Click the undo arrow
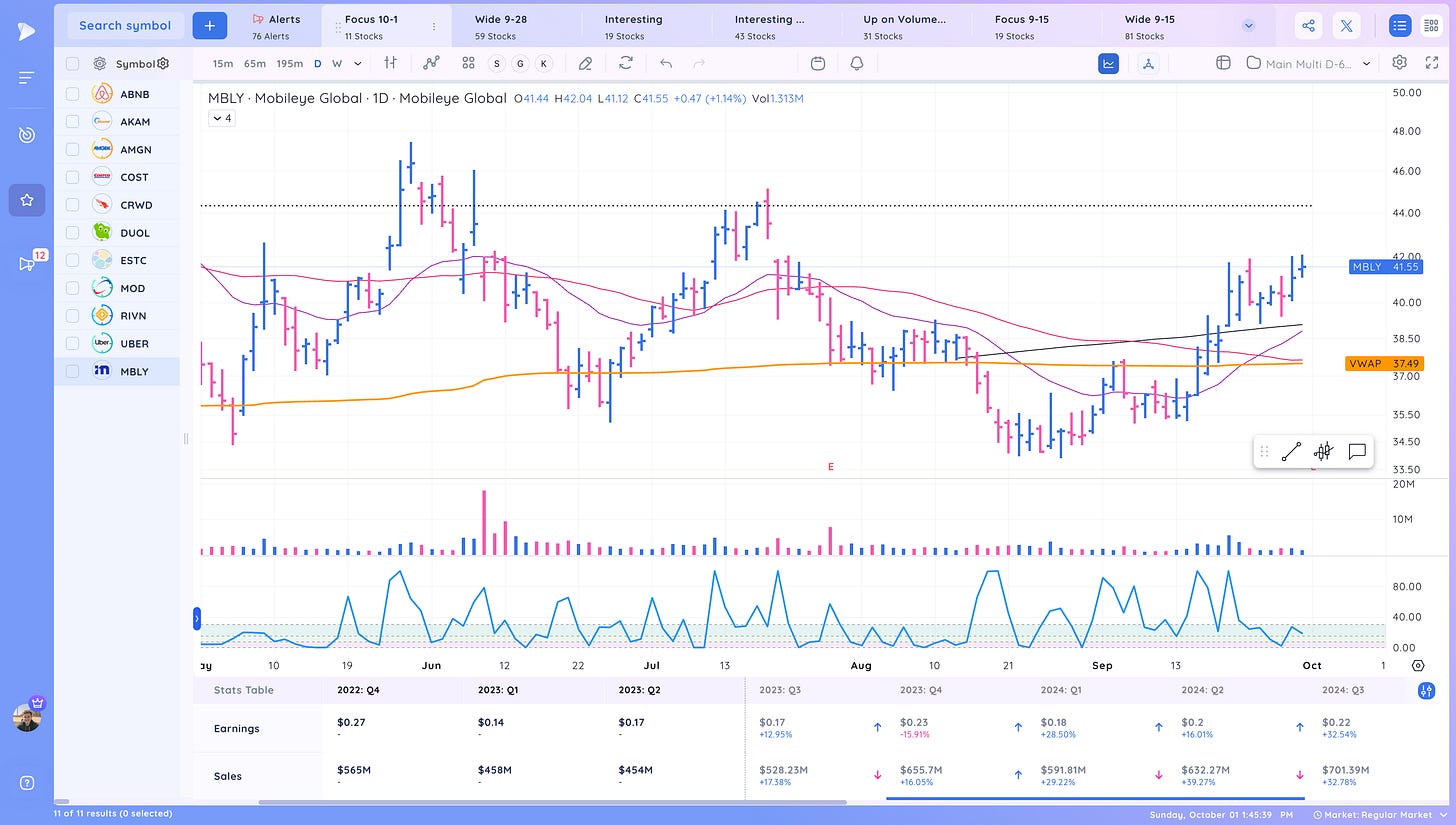This screenshot has height=825, width=1456. [666, 63]
